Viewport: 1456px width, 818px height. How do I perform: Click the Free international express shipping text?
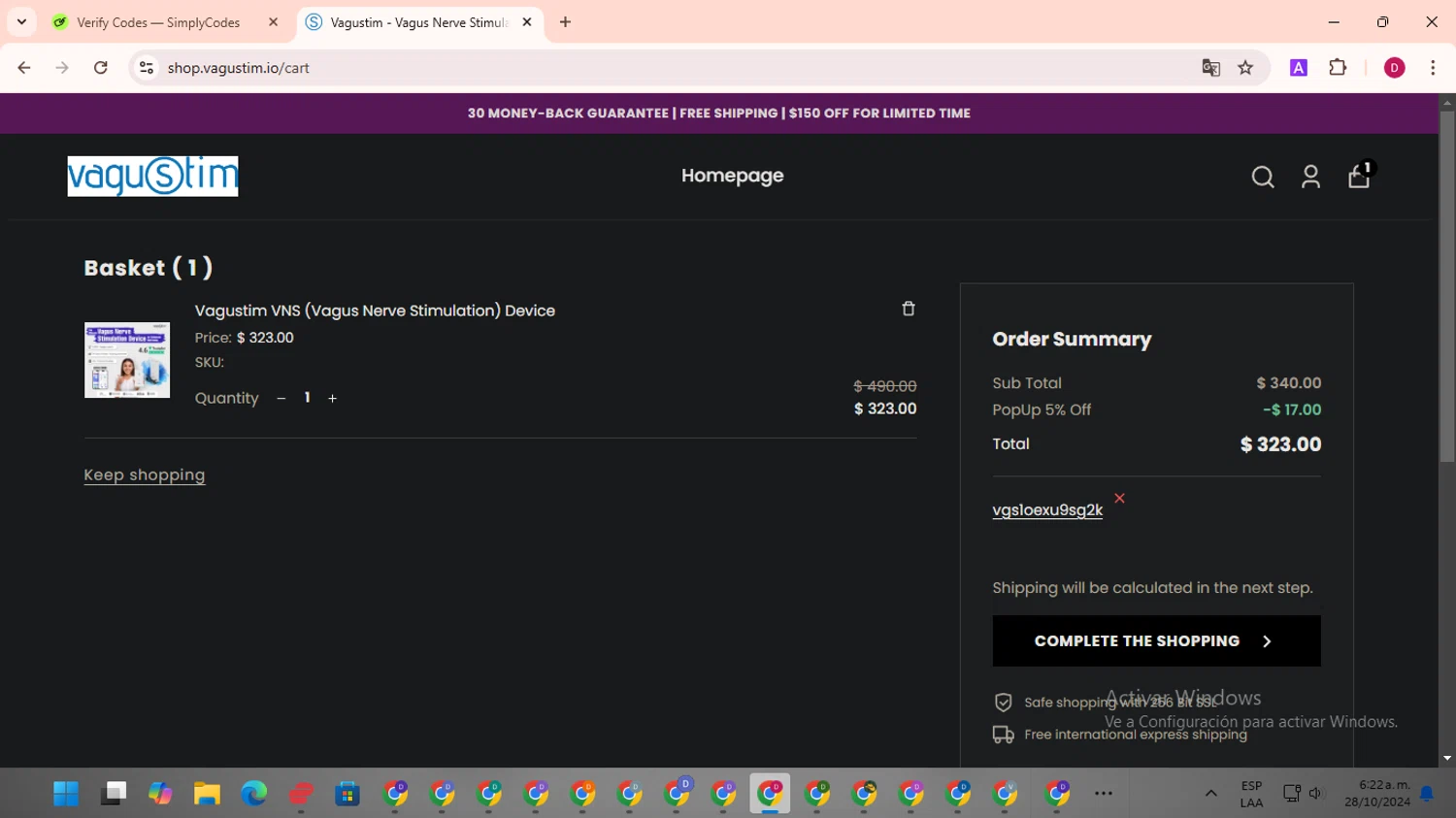[x=1135, y=735]
